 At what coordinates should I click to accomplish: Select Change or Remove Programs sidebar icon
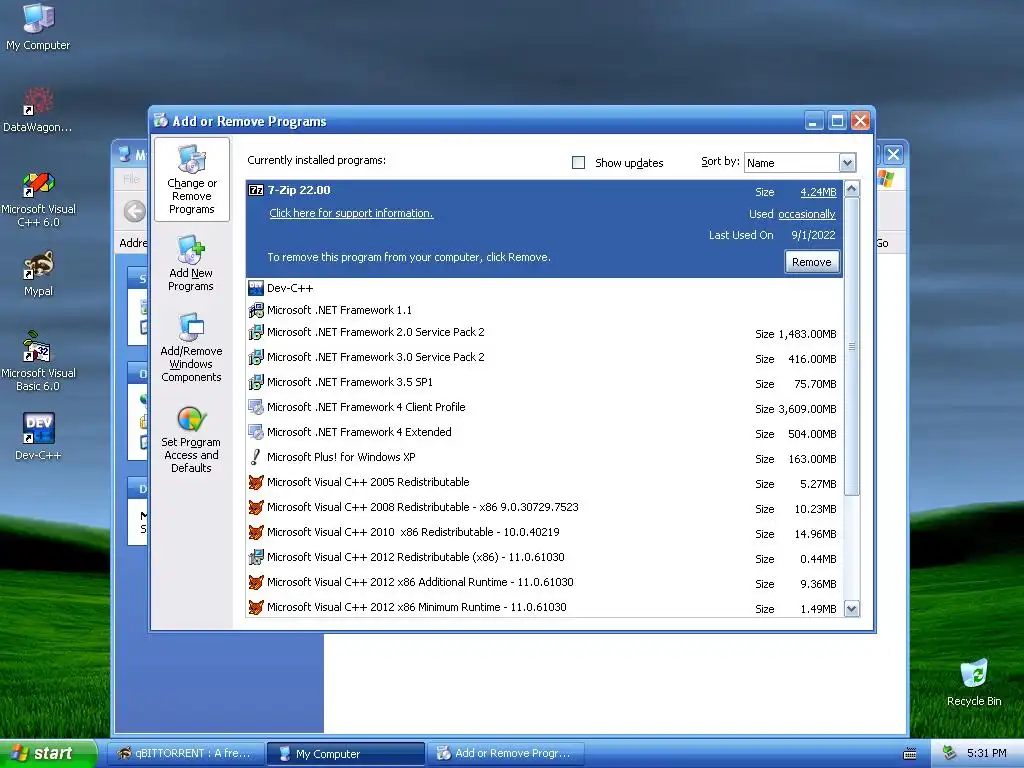coord(191,180)
